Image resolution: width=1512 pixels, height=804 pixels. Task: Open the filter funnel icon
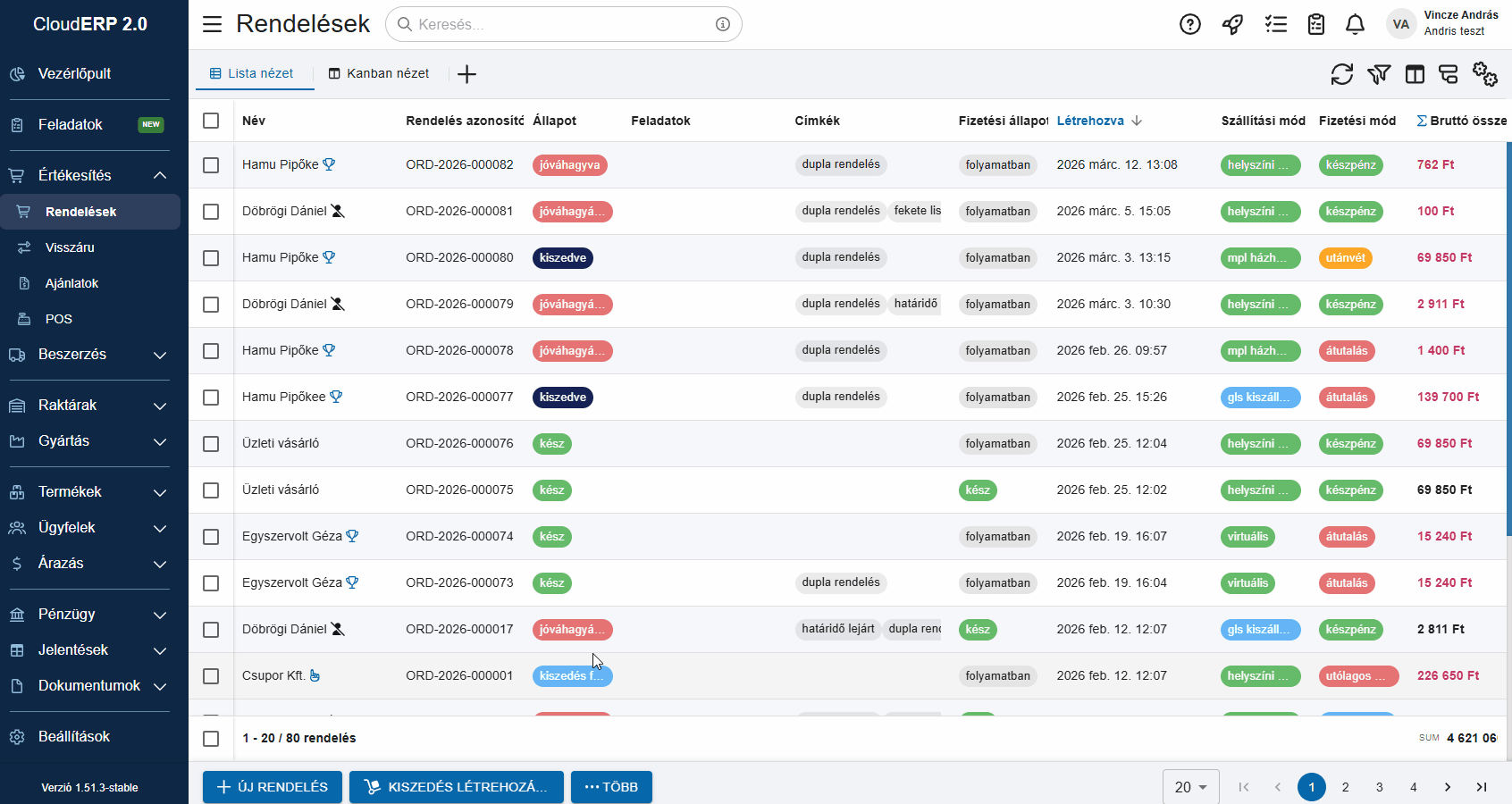[x=1379, y=74]
